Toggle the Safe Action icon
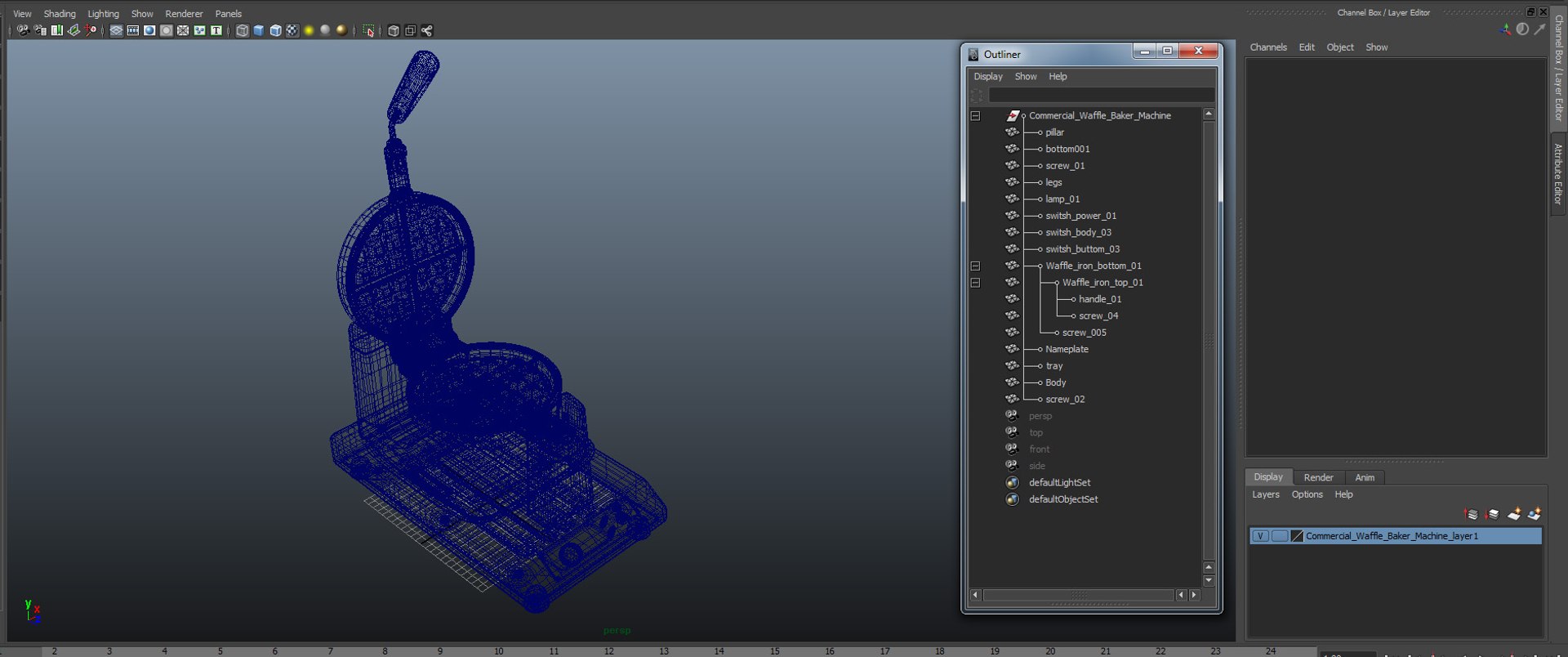Viewport: 1568px width, 657px height. point(199,30)
